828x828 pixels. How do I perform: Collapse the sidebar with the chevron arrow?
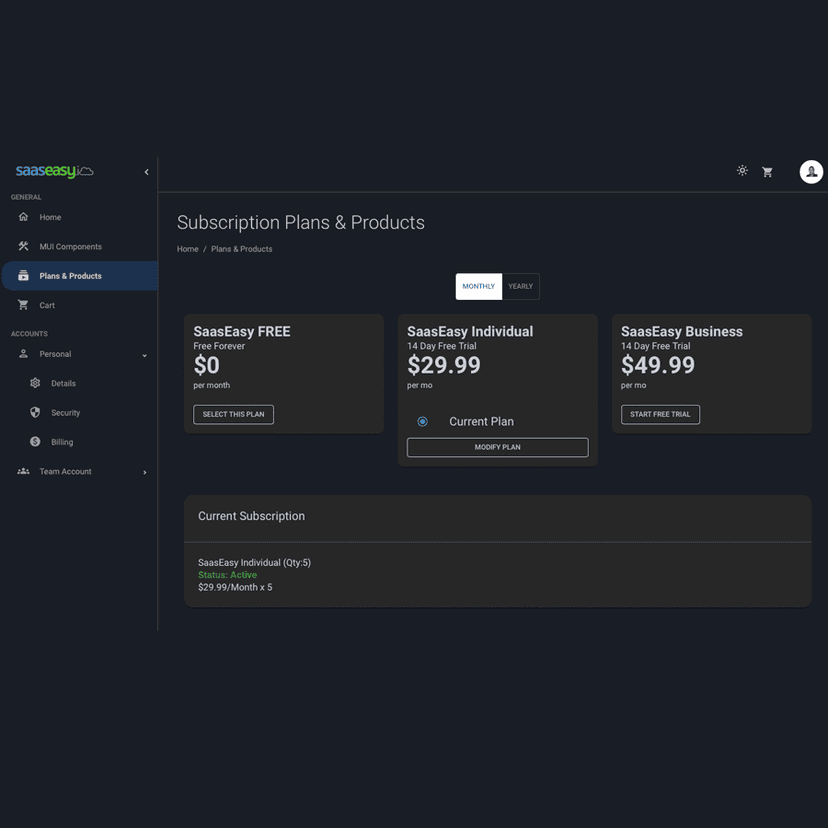(146, 172)
